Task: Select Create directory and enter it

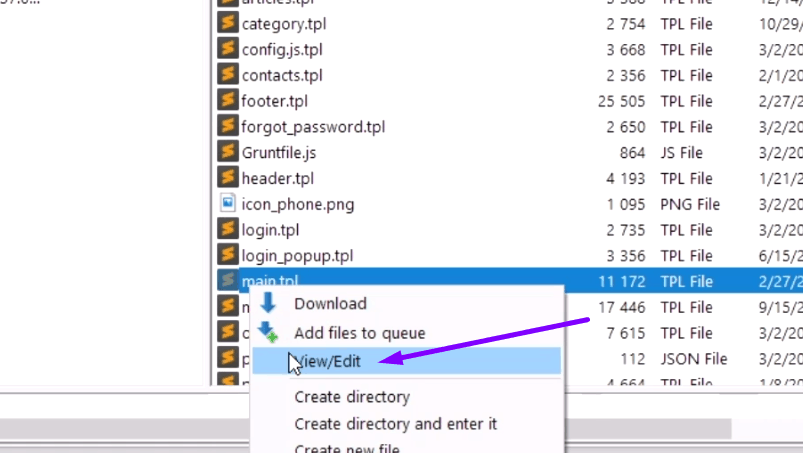Action: 395,424
